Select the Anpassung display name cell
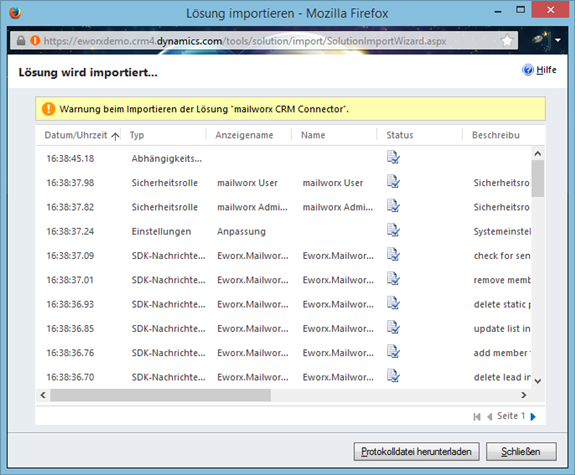Screen dimensions: 575x475 pyautogui.click(x=241, y=231)
